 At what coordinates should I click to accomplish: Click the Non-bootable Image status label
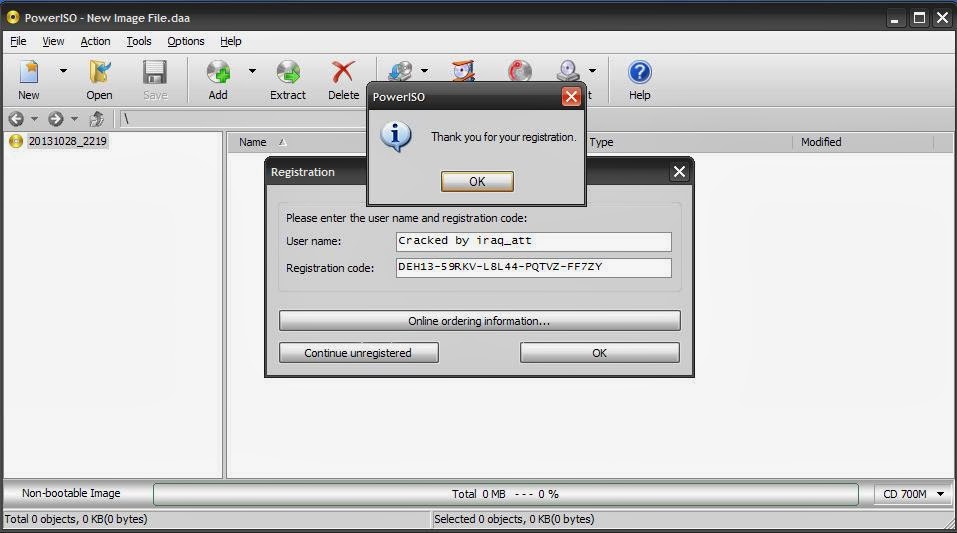pos(71,493)
